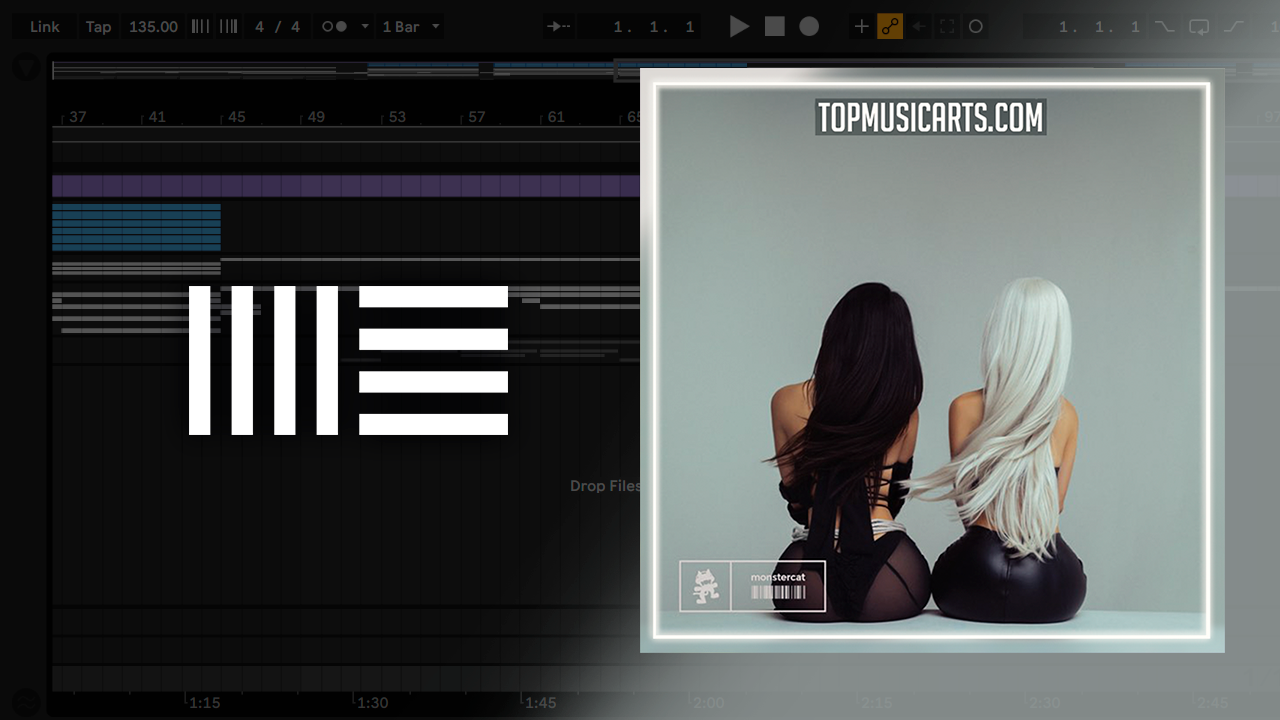
Task: Click the Phase Nudge Down bars icon
Action: click(200, 27)
